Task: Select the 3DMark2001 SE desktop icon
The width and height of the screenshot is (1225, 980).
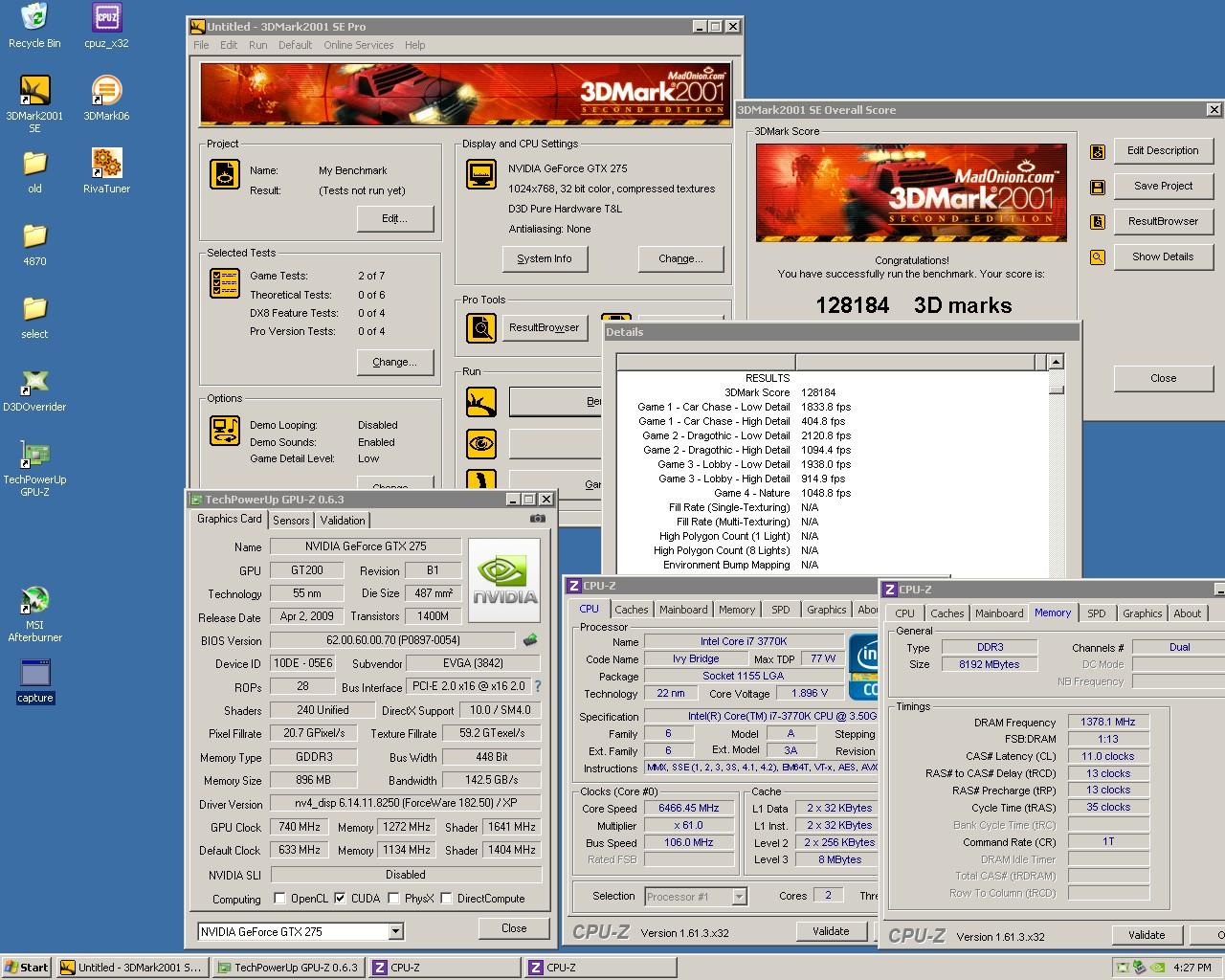Action: [34, 104]
